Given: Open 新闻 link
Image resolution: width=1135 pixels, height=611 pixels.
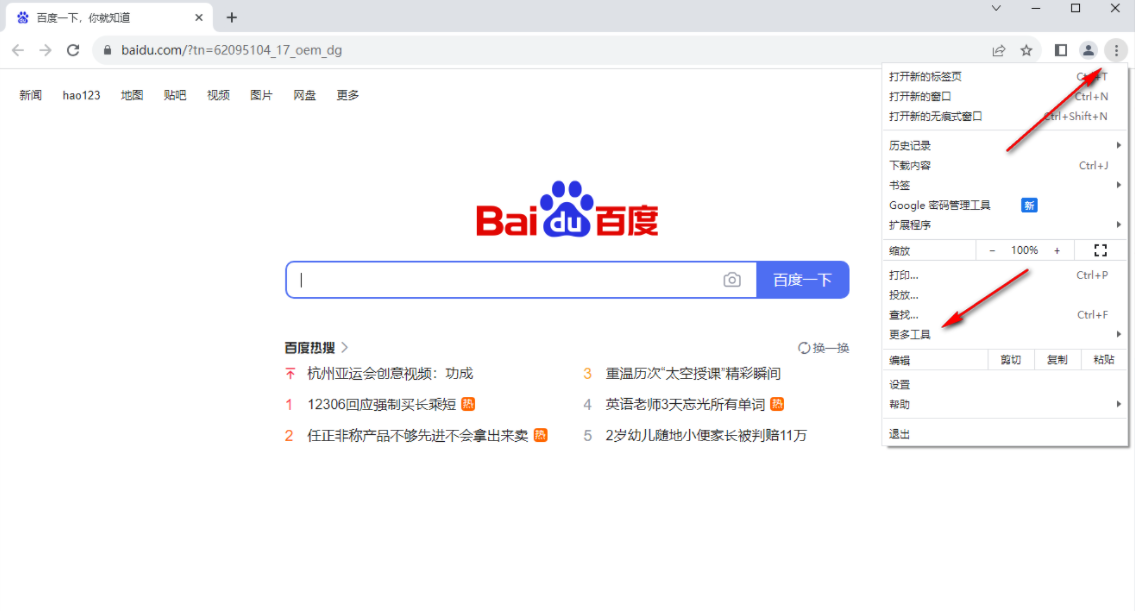Looking at the screenshot, I should tap(30, 95).
